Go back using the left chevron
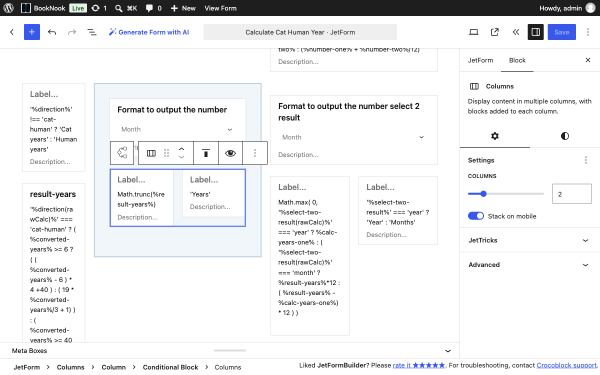 point(12,32)
